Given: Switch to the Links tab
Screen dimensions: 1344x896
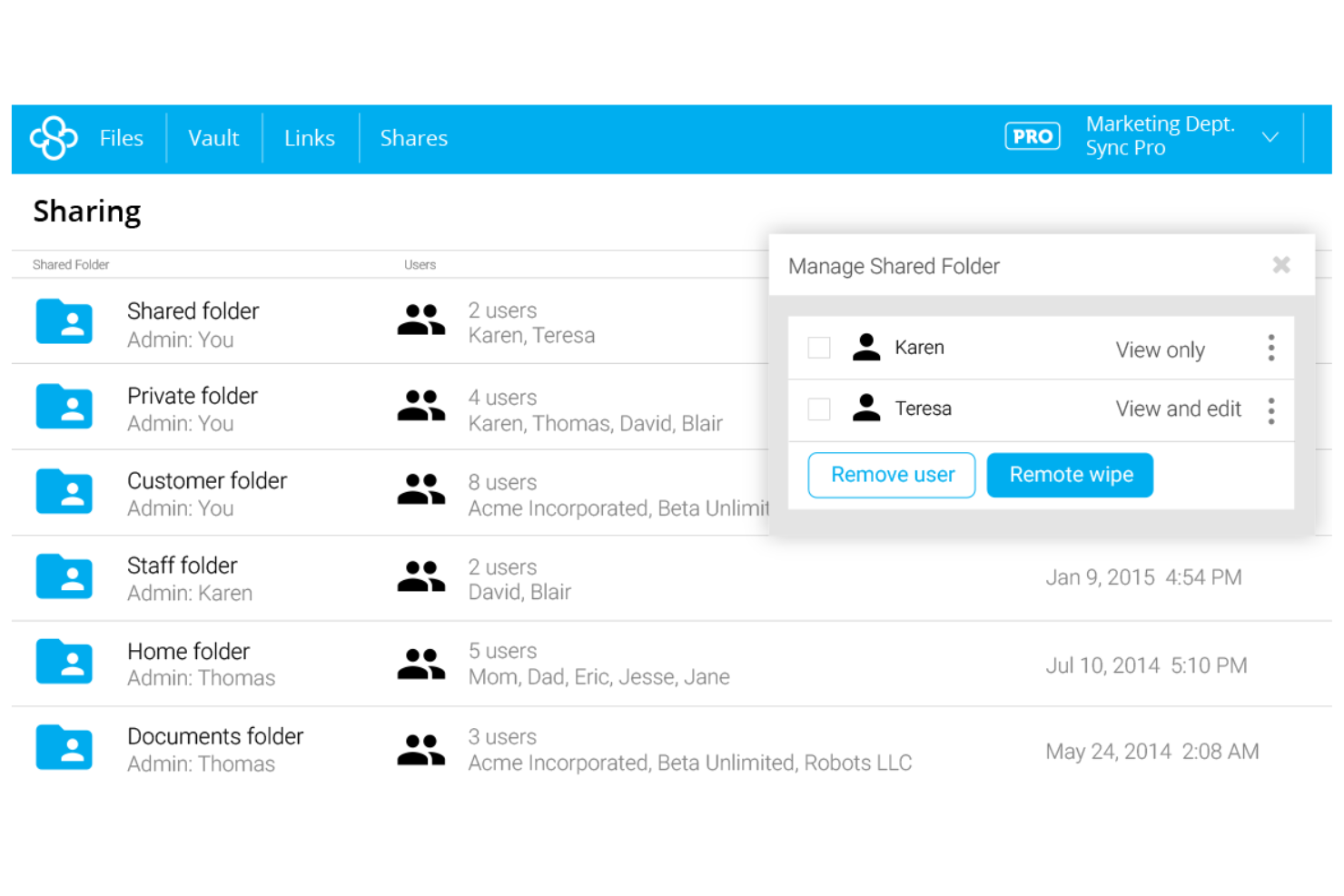Looking at the screenshot, I should pyautogui.click(x=309, y=138).
